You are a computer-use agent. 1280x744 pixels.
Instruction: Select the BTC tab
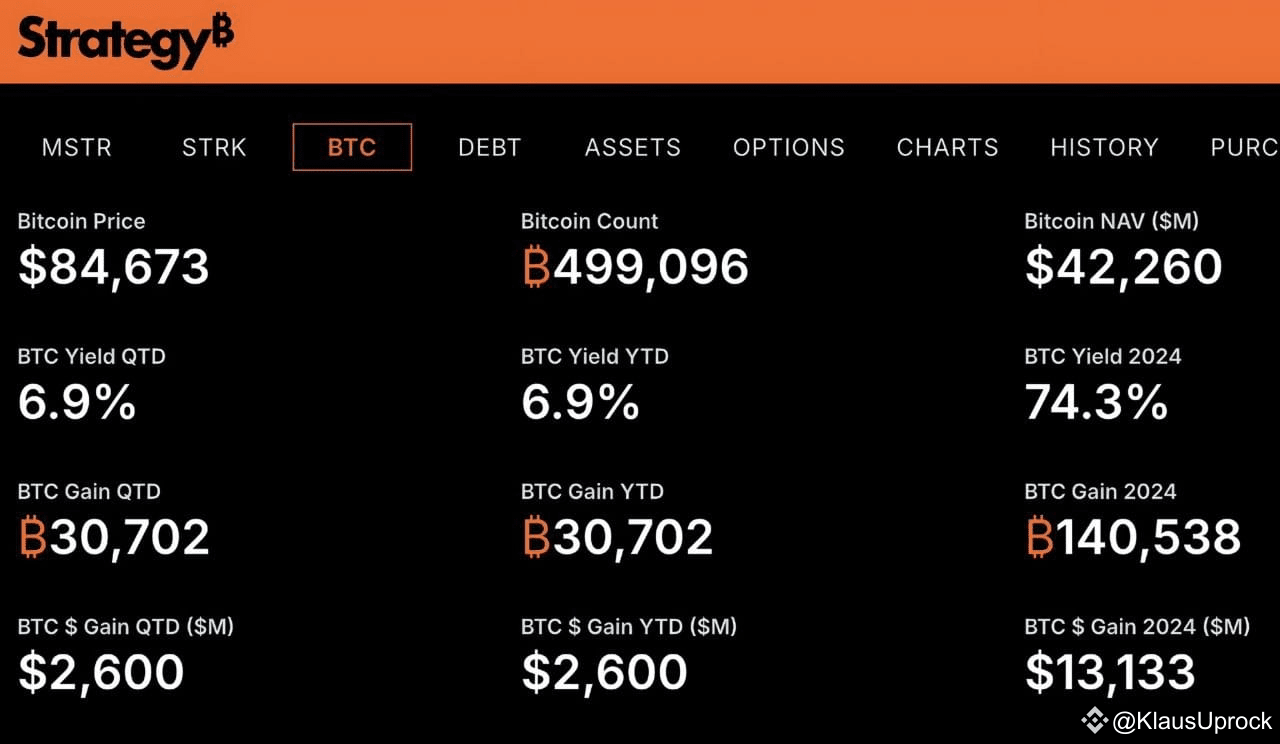coord(352,147)
